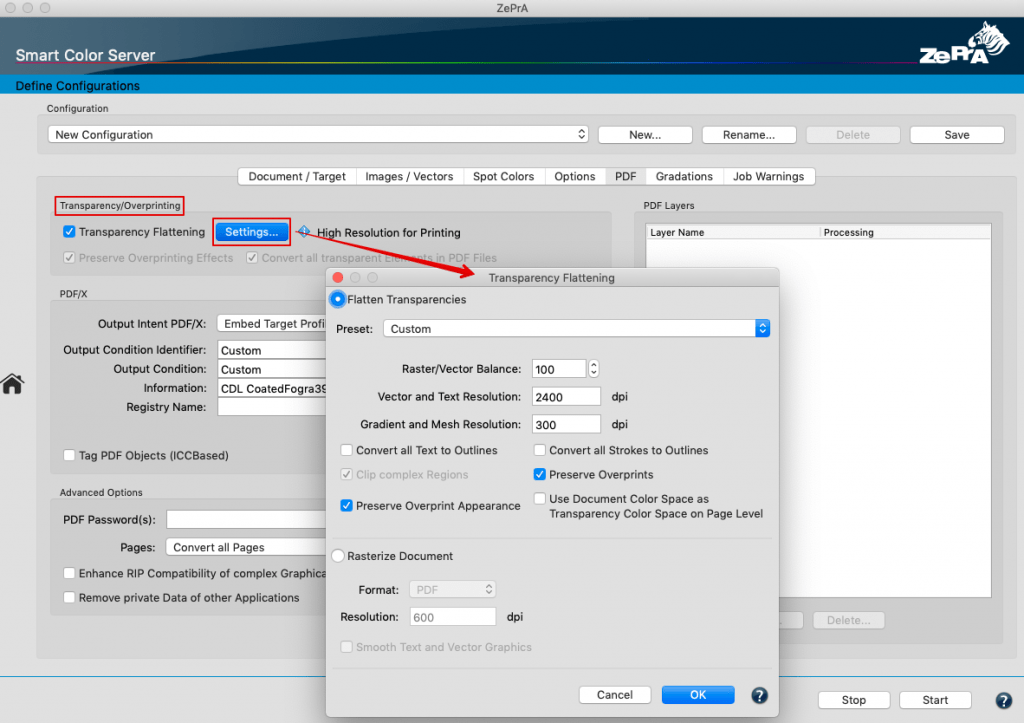Click the home icon in the left sidebar
The width and height of the screenshot is (1024, 723).
14,383
